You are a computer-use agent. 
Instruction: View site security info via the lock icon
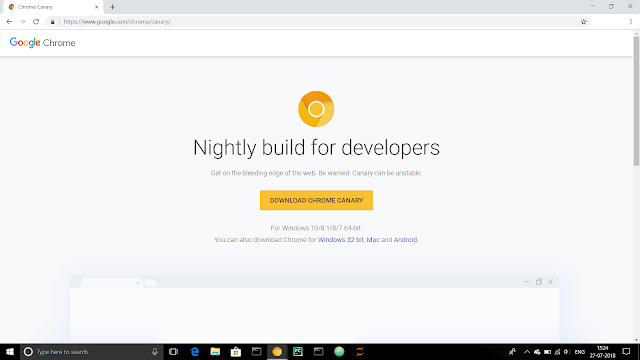point(52,22)
